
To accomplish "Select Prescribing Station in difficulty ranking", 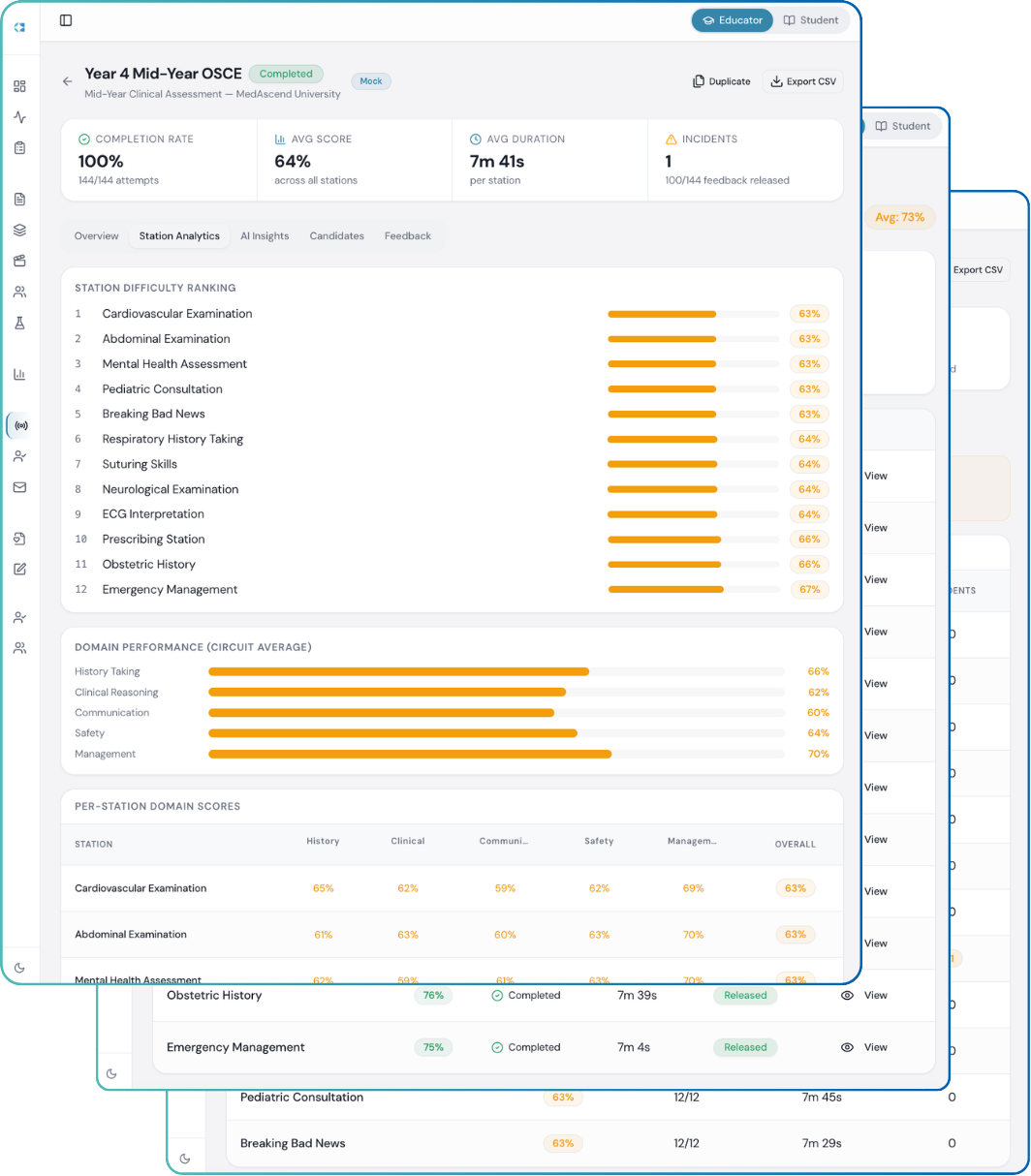I will pos(153,540).
